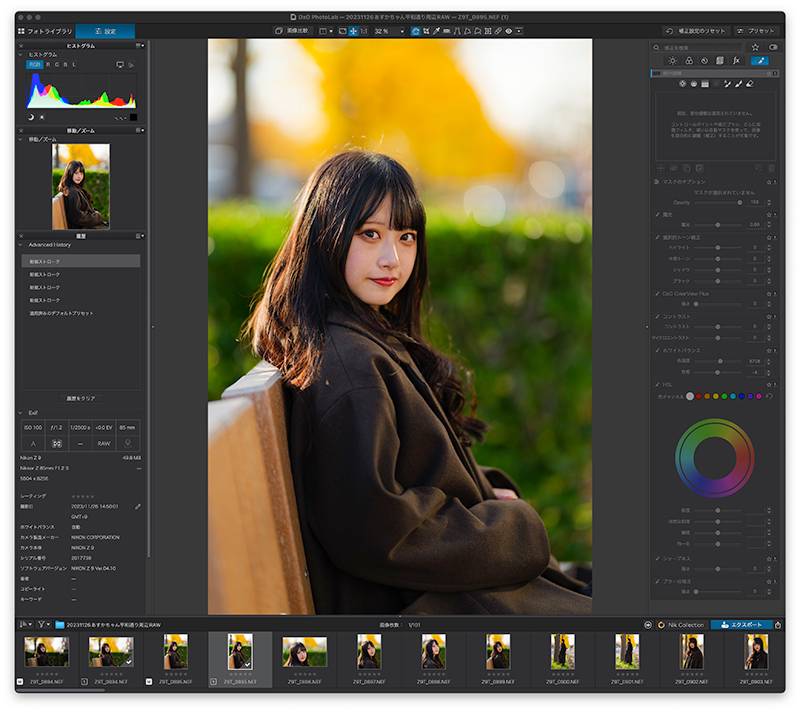Pick the white balance eyedropper tool
Viewport: 800px width, 711px height.
(436, 31)
